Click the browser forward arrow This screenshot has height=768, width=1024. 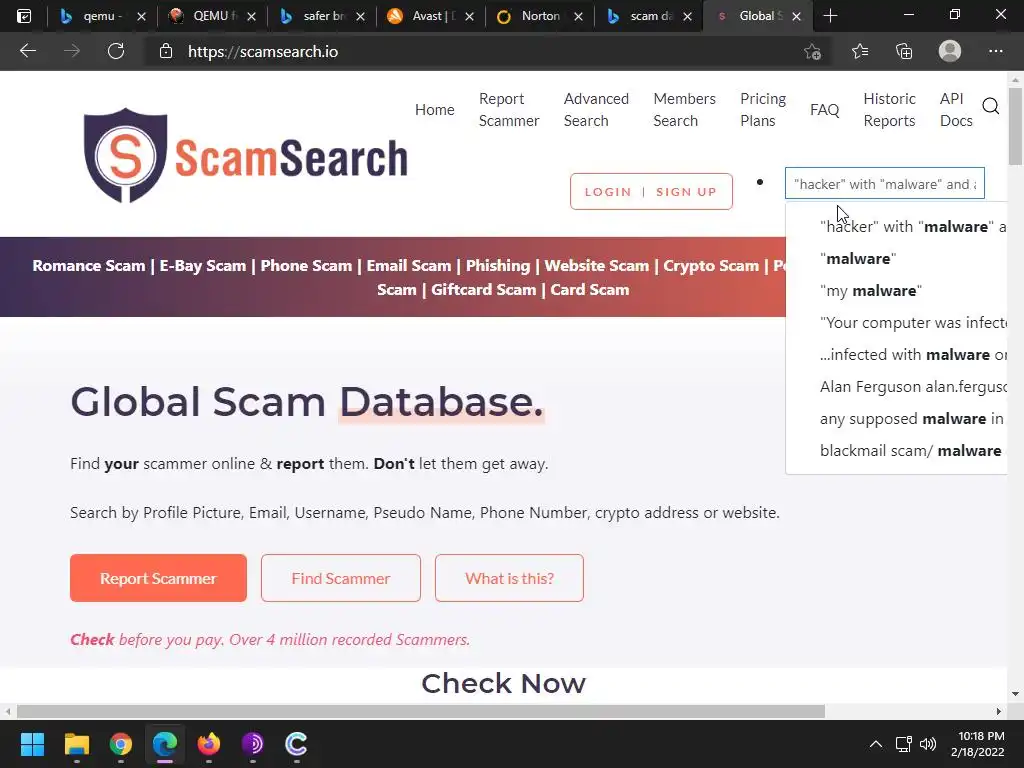[x=72, y=51]
